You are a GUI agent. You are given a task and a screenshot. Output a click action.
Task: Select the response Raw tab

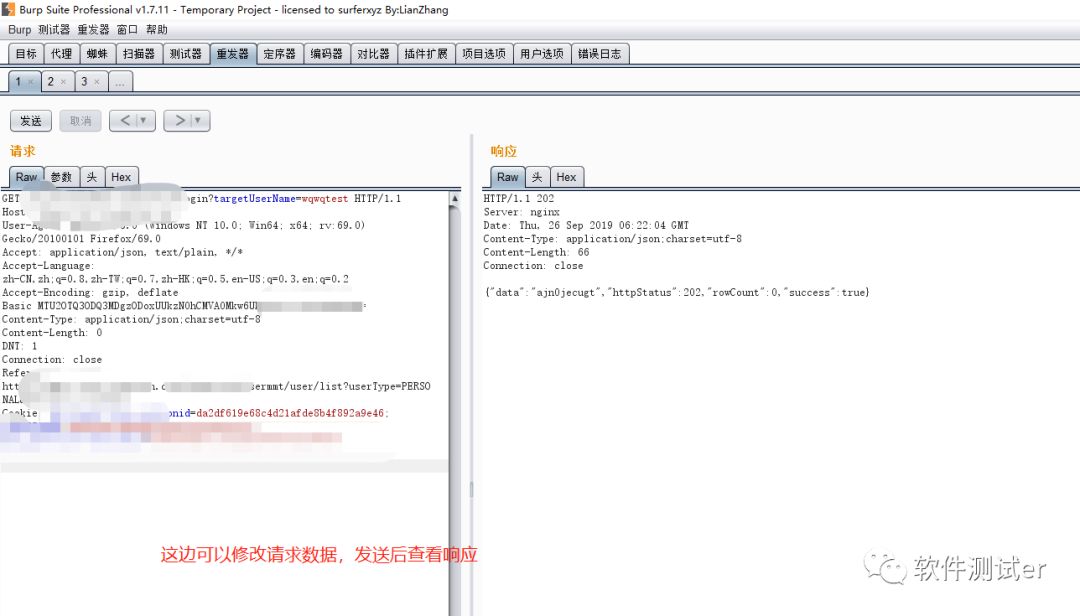click(508, 177)
